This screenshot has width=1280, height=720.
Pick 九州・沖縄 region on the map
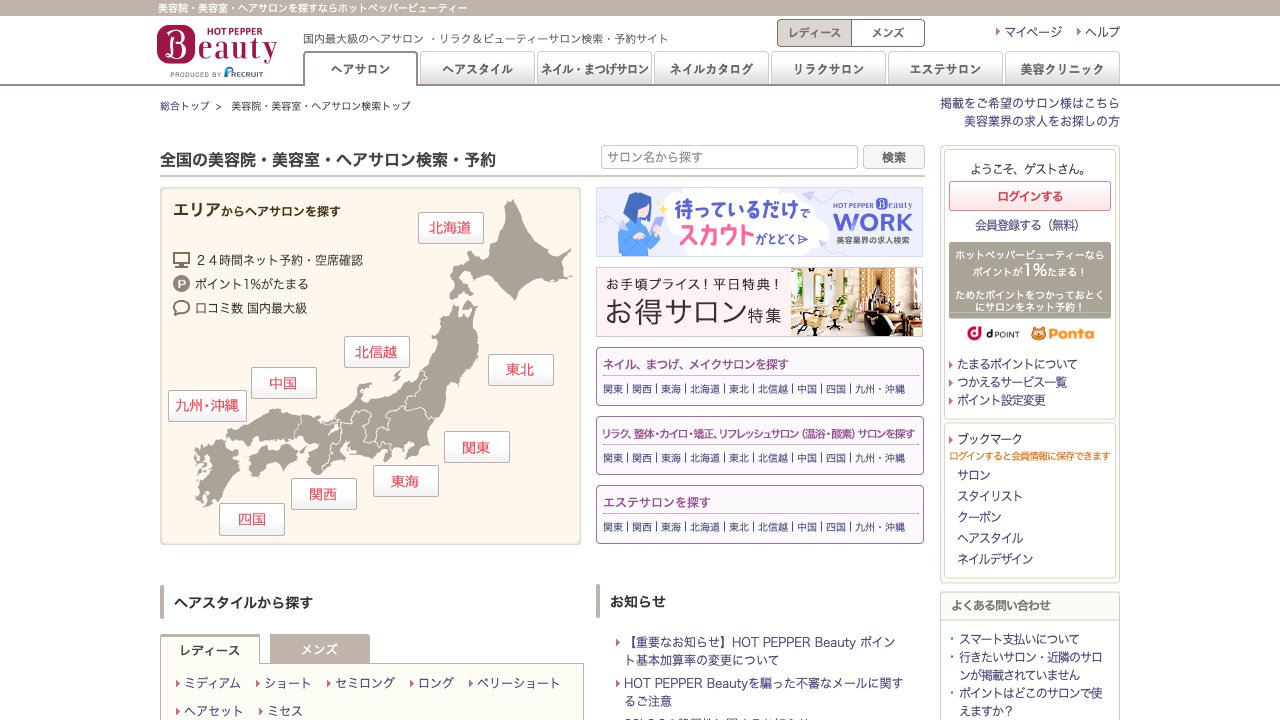tap(207, 406)
